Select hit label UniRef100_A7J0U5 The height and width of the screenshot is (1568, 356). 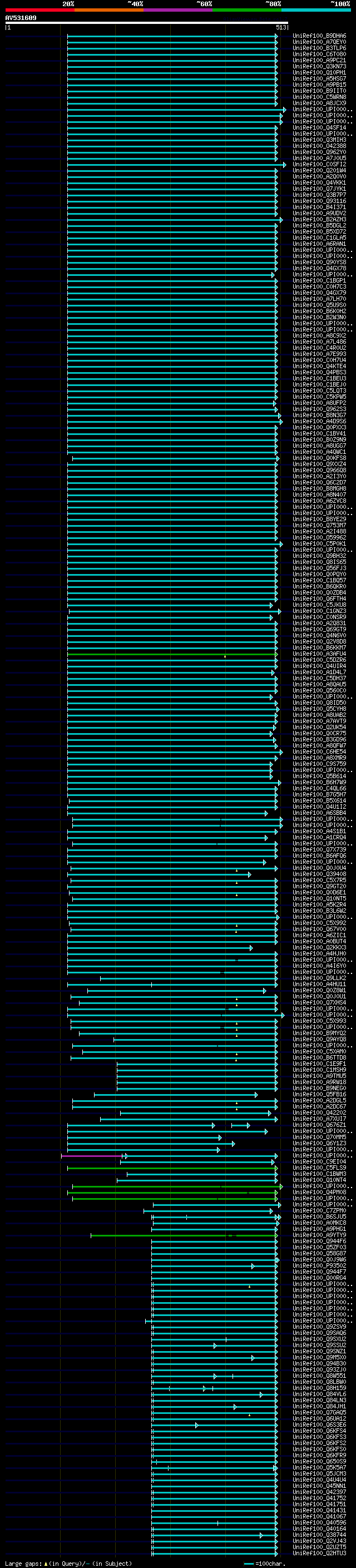[x=319, y=159]
